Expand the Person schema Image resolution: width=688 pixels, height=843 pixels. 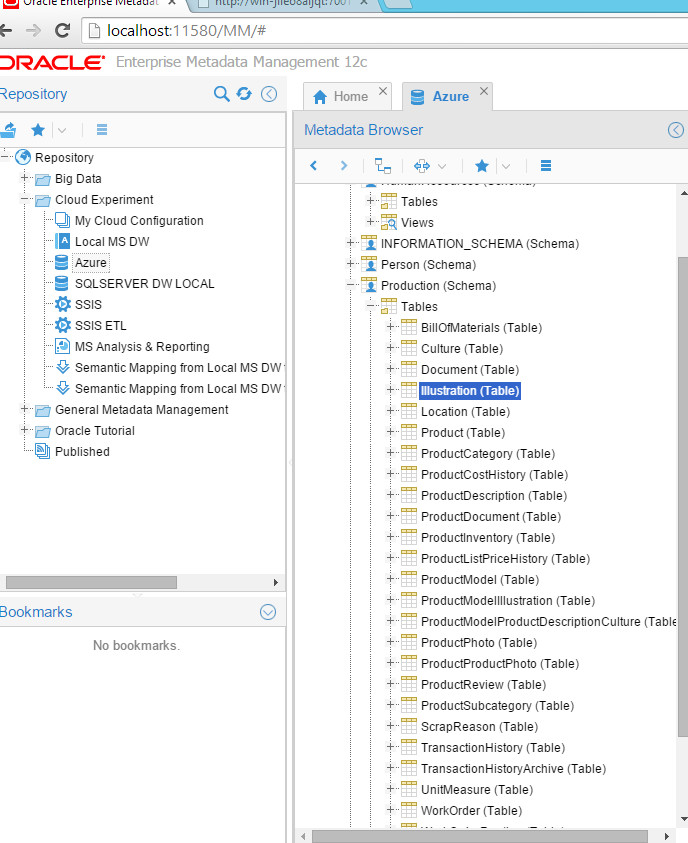(x=350, y=264)
